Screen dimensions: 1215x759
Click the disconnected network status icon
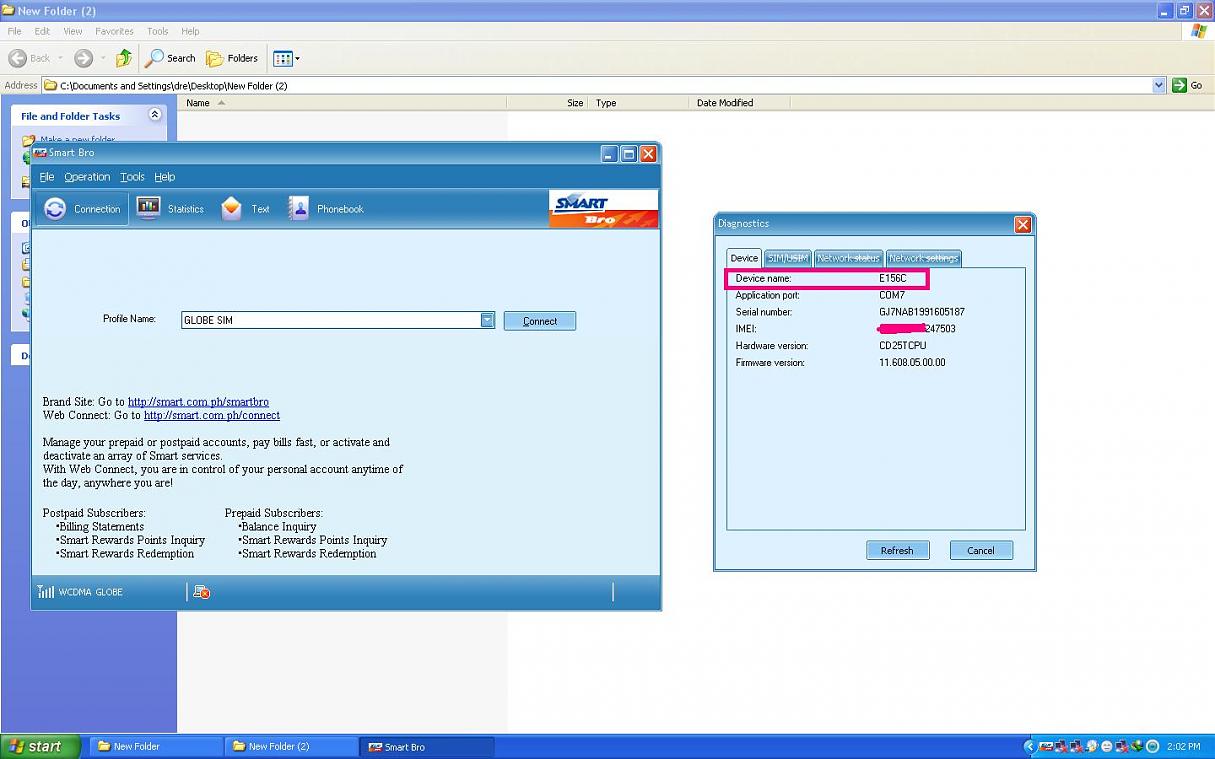(x=201, y=592)
